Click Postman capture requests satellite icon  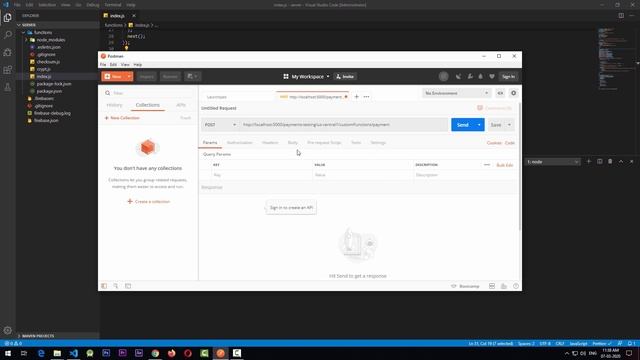458,77
